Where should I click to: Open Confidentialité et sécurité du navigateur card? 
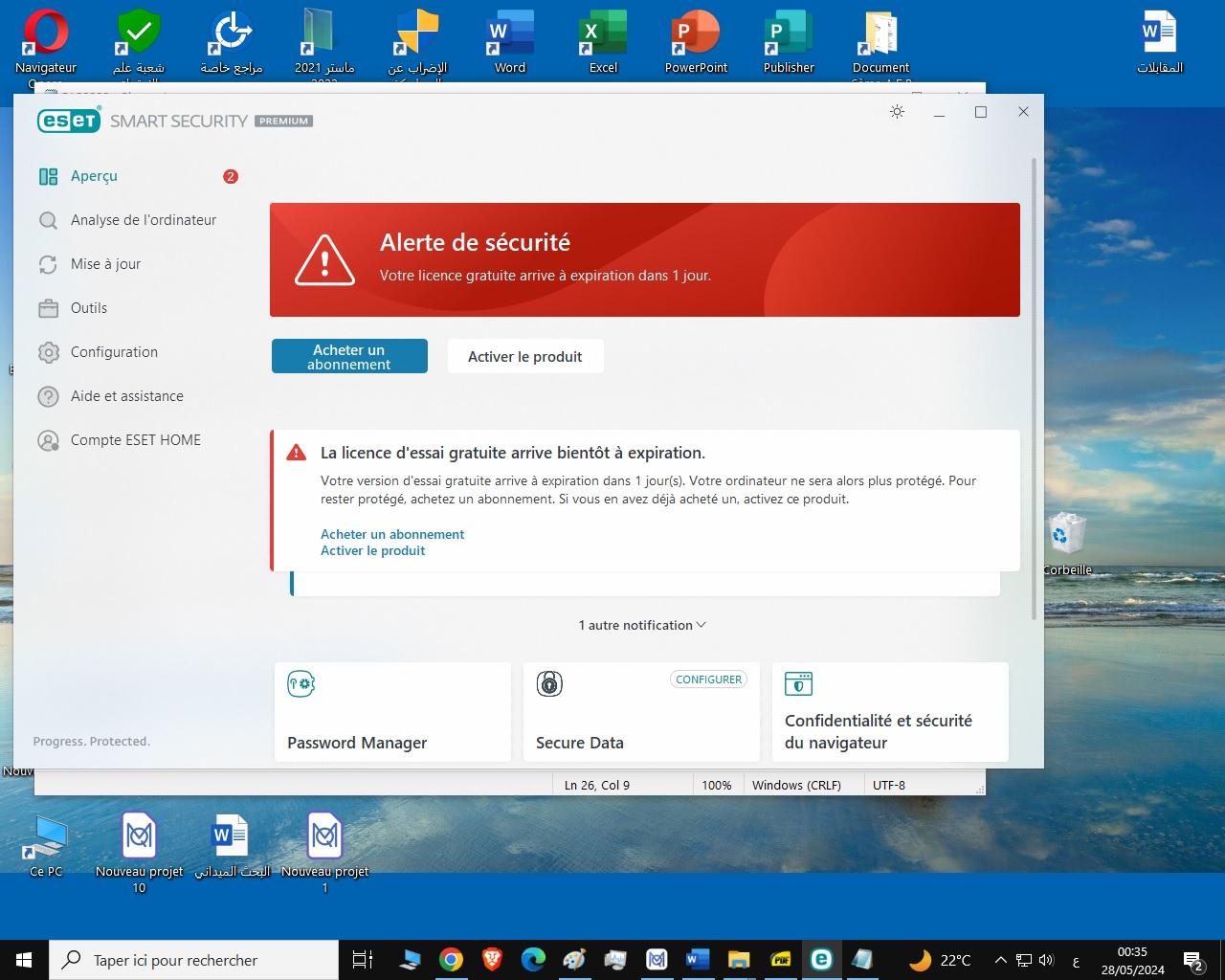[x=890, y=712]
